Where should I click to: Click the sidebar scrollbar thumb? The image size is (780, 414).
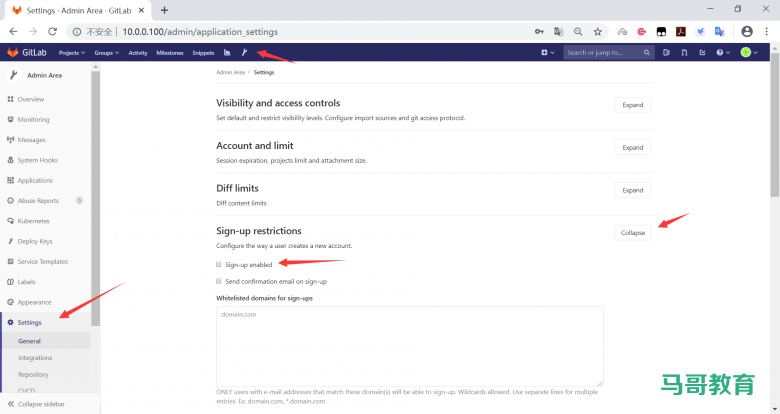click(96, 199)
